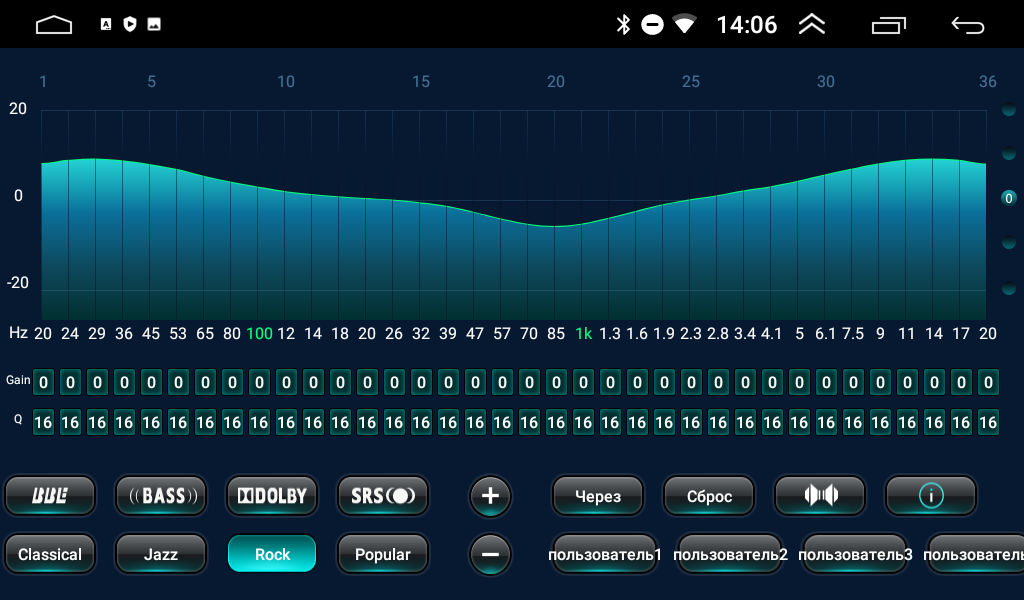This screenshot has height=600, width=1024.
Task: Open the speaker balance icon button
Action: tap(820, 495)
